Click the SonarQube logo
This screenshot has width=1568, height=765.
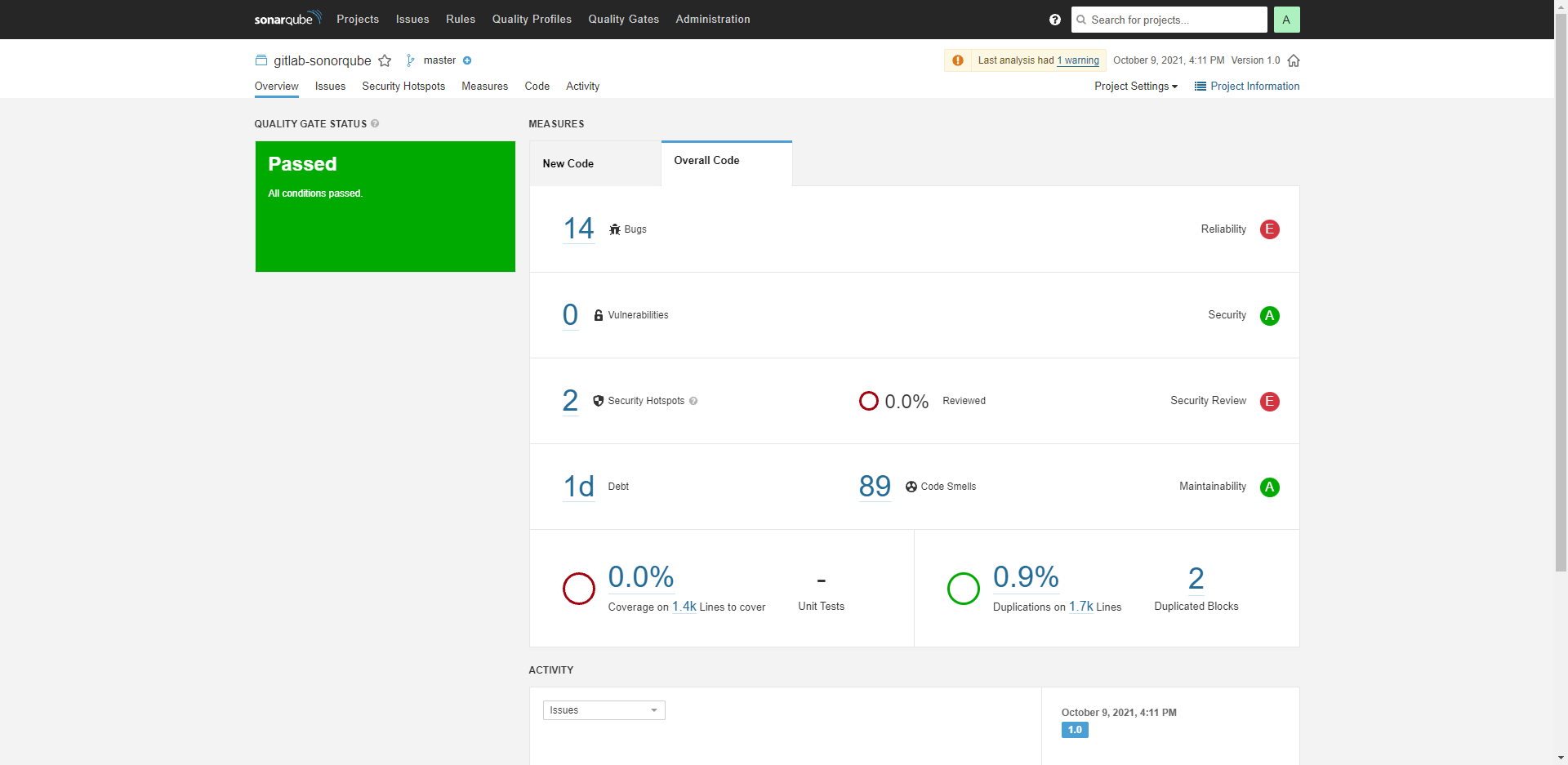[287, 19]
